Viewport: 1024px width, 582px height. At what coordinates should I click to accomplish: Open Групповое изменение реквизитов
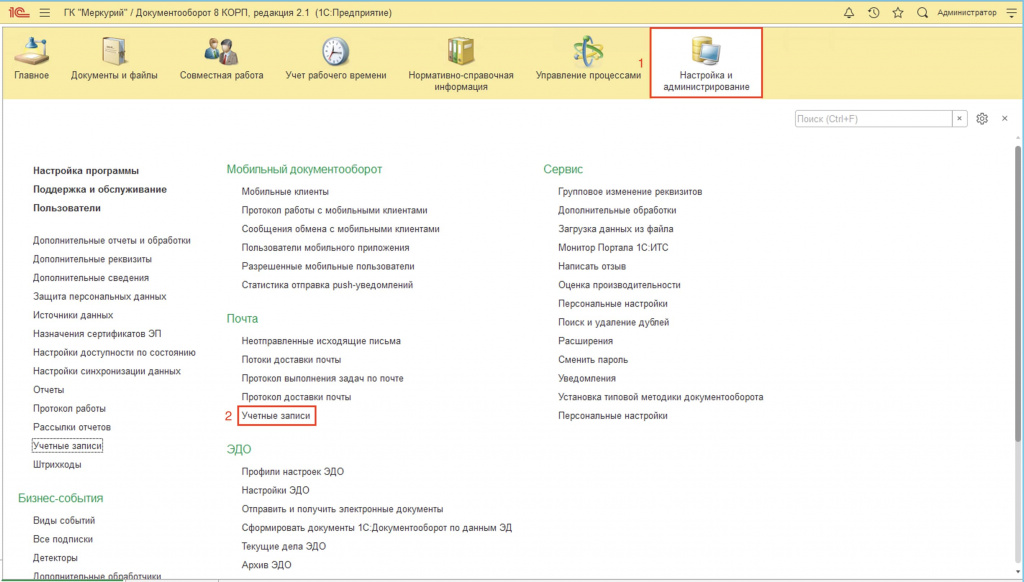tap(630, 191)
